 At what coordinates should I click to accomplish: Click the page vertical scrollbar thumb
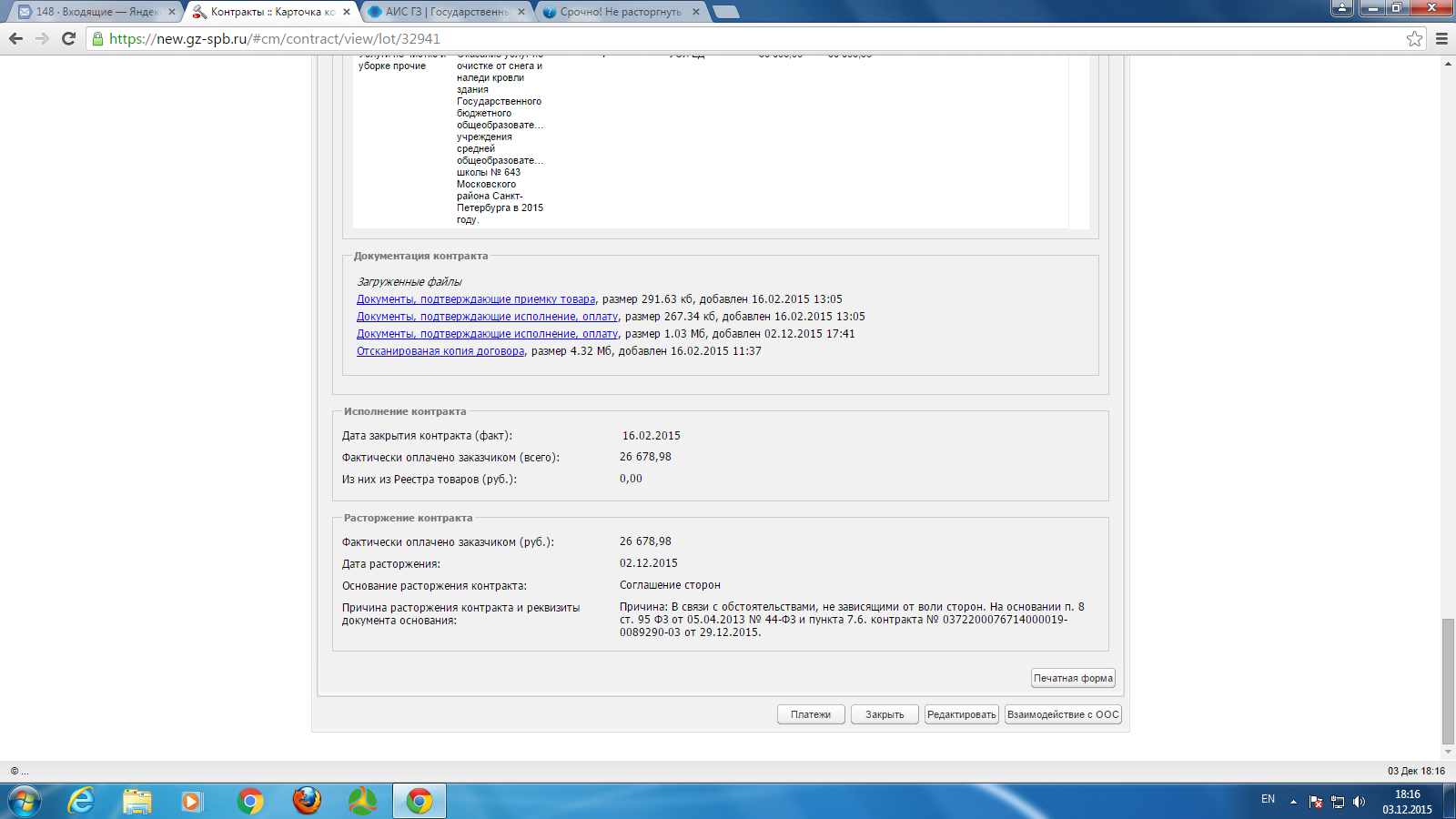[x=1448, y=681]
